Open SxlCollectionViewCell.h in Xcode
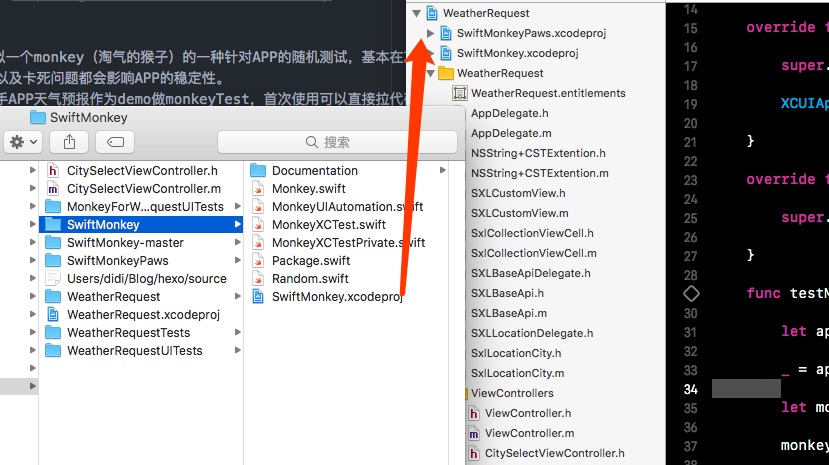The width and height of the screenshot is (829, 465). pos(532,233)
